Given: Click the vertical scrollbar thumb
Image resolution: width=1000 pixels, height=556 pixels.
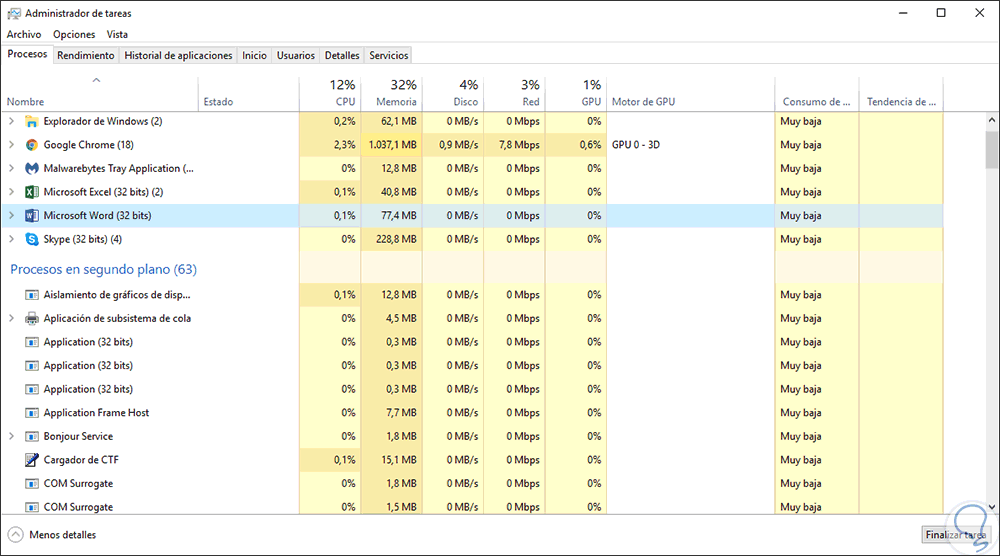Looking at the screenshot, I should point(991,150).
